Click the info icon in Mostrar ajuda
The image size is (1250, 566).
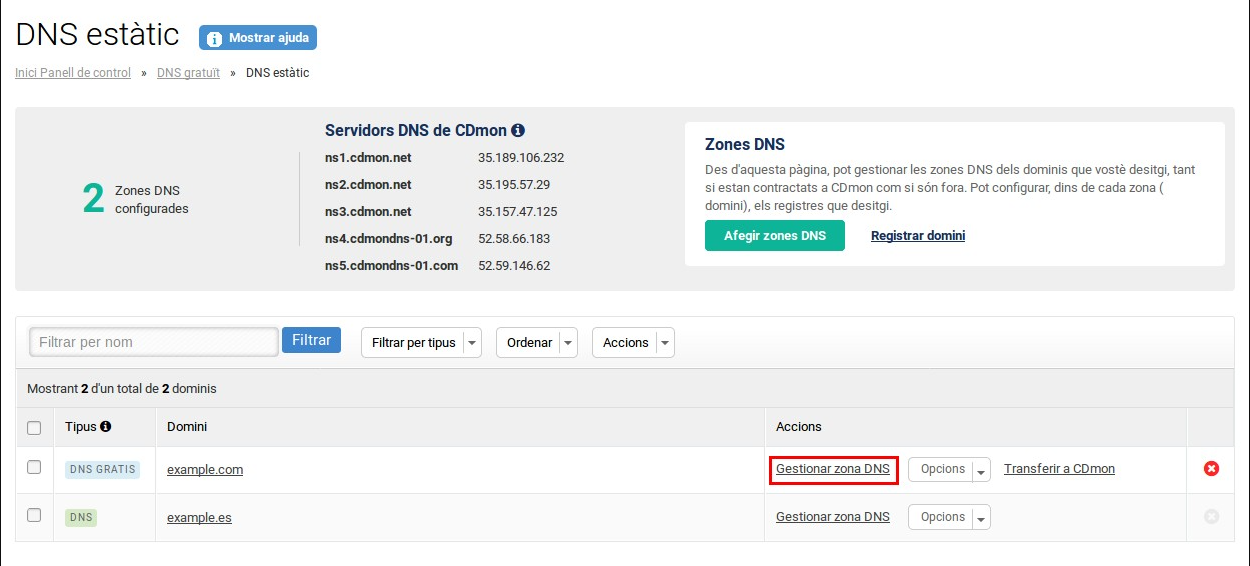(x=214, y=39)
